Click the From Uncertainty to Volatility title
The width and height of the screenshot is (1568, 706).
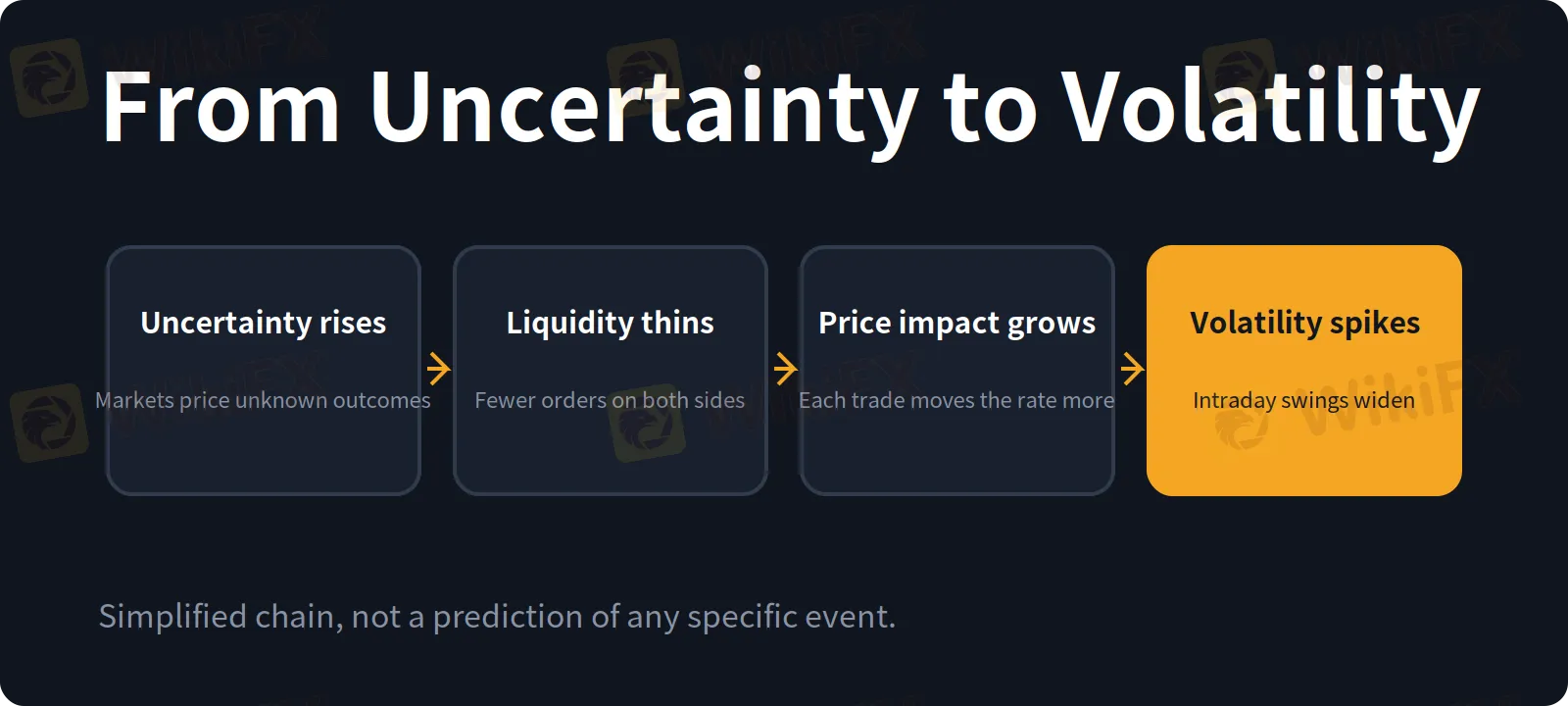tap(791, 108)
